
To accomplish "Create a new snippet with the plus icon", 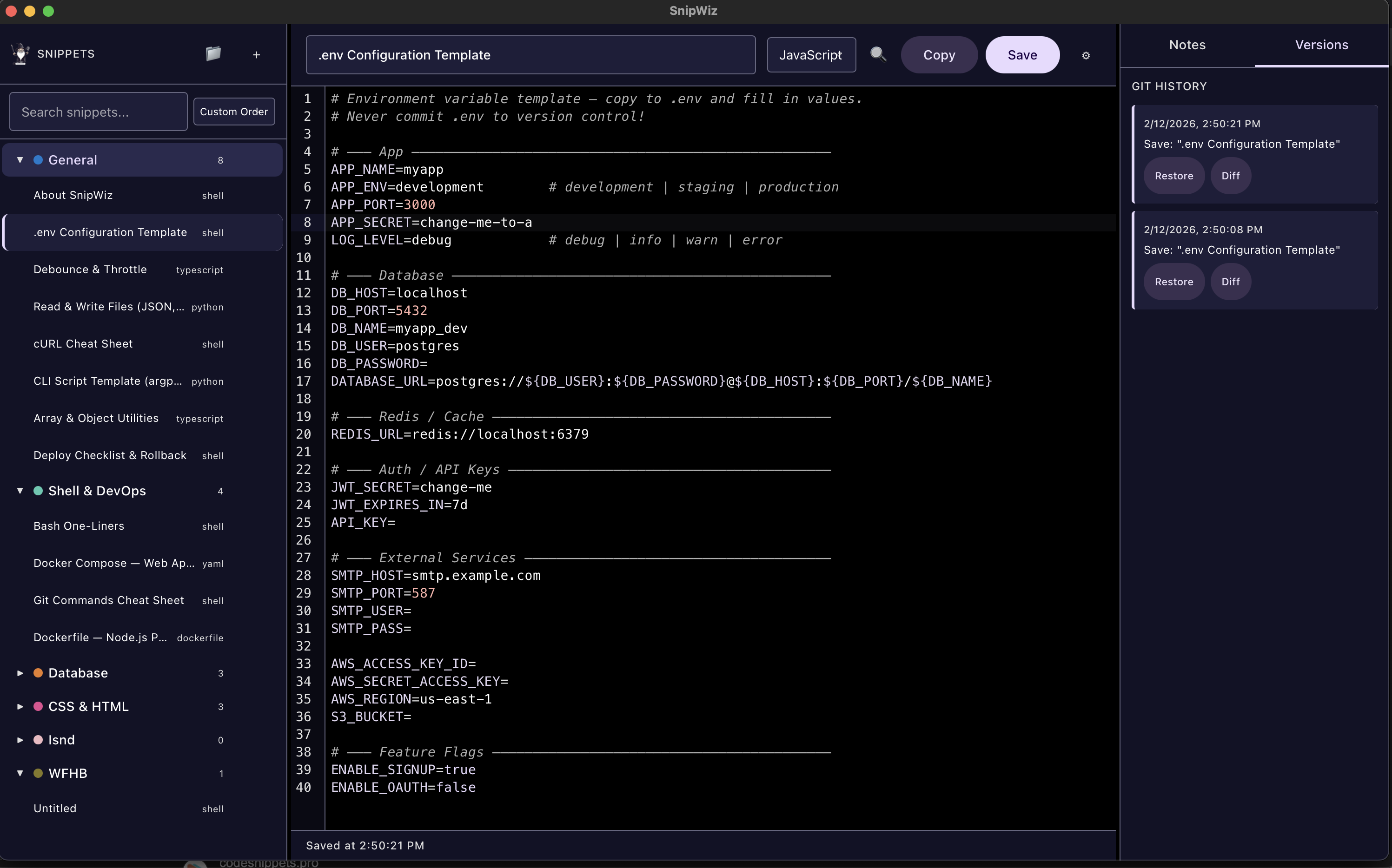I will pos(256,54).
